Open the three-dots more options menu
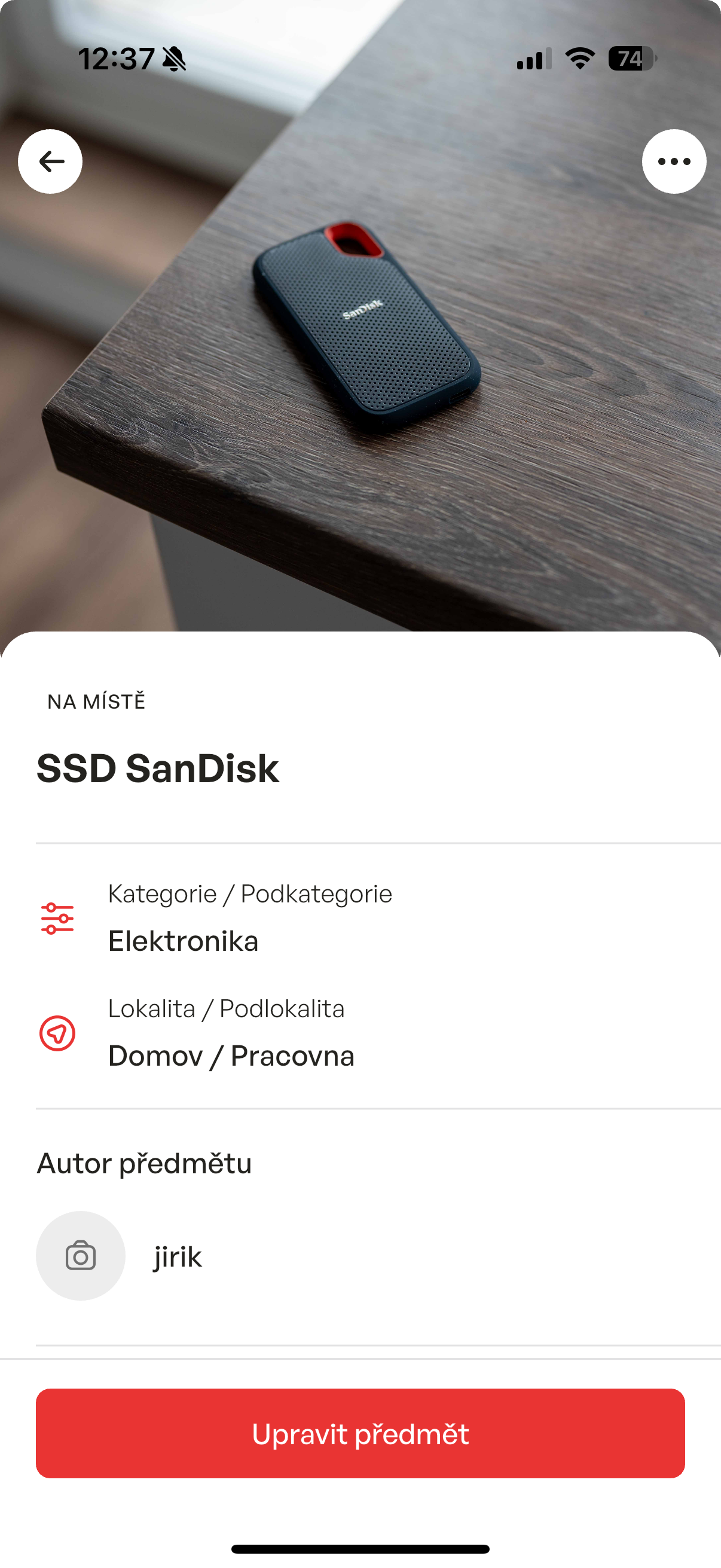Image resolution: width=721 pixels, height=1568 pixels. pyautogui.click(x=674, y=161)
